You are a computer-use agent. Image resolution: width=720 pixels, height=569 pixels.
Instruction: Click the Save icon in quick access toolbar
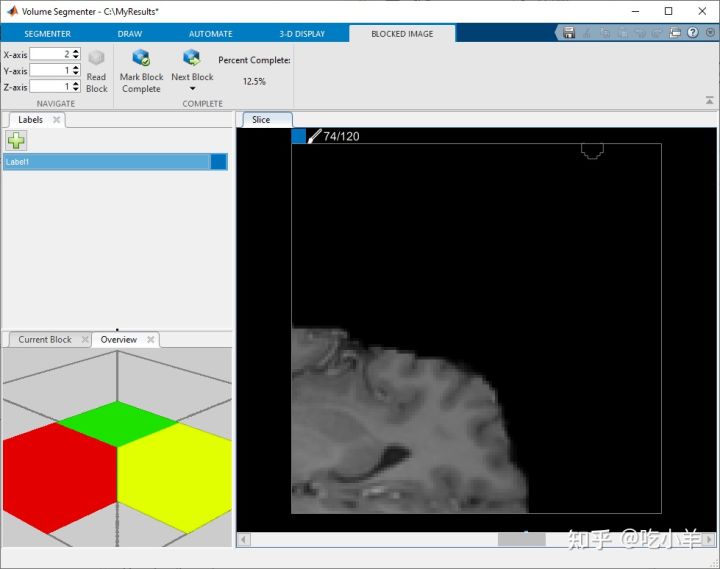point(569,33)
